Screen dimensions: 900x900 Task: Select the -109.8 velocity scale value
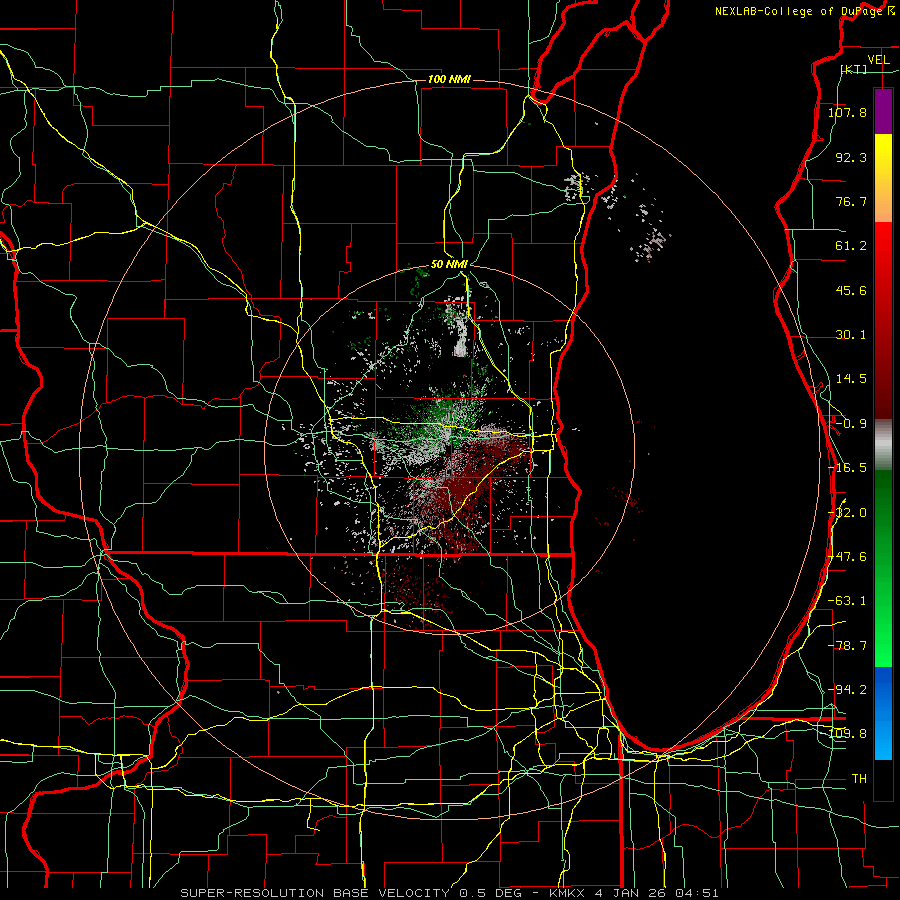(848, 734)
